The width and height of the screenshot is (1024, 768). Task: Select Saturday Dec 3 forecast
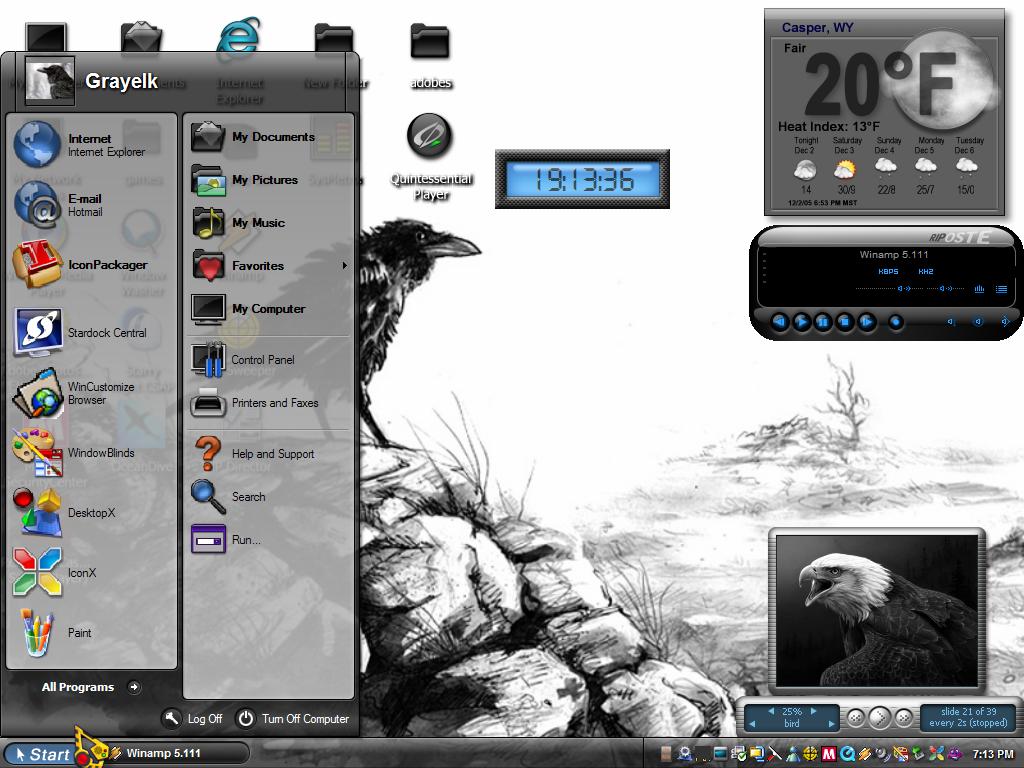click(846, 167)
